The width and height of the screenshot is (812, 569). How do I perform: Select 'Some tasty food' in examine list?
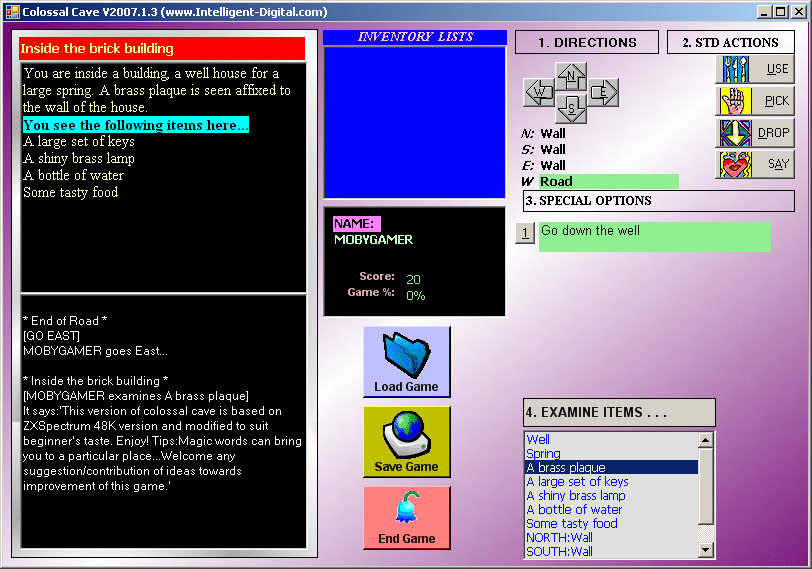point(571,523)
